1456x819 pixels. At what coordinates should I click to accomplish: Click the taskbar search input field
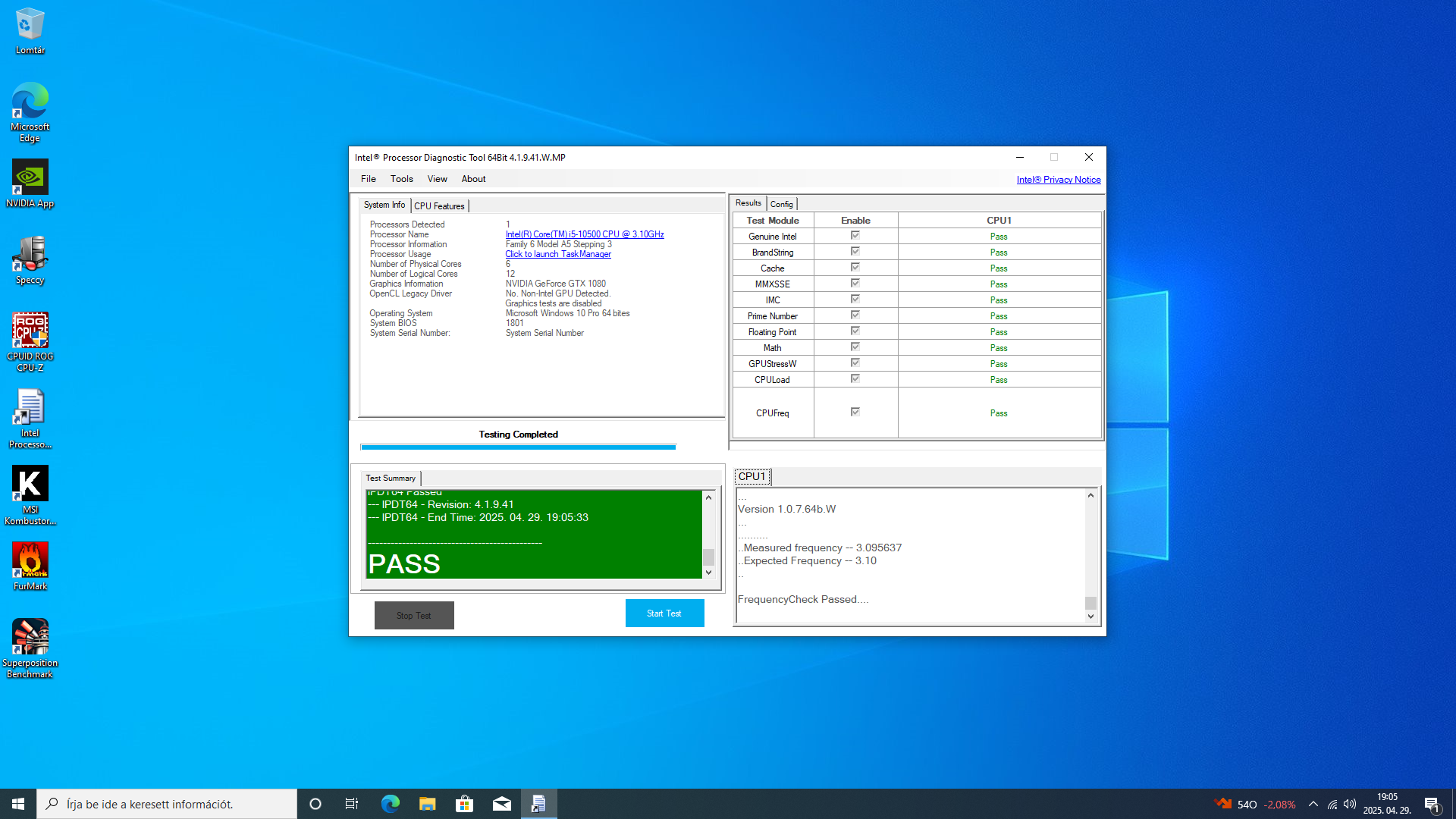[167, 804]
